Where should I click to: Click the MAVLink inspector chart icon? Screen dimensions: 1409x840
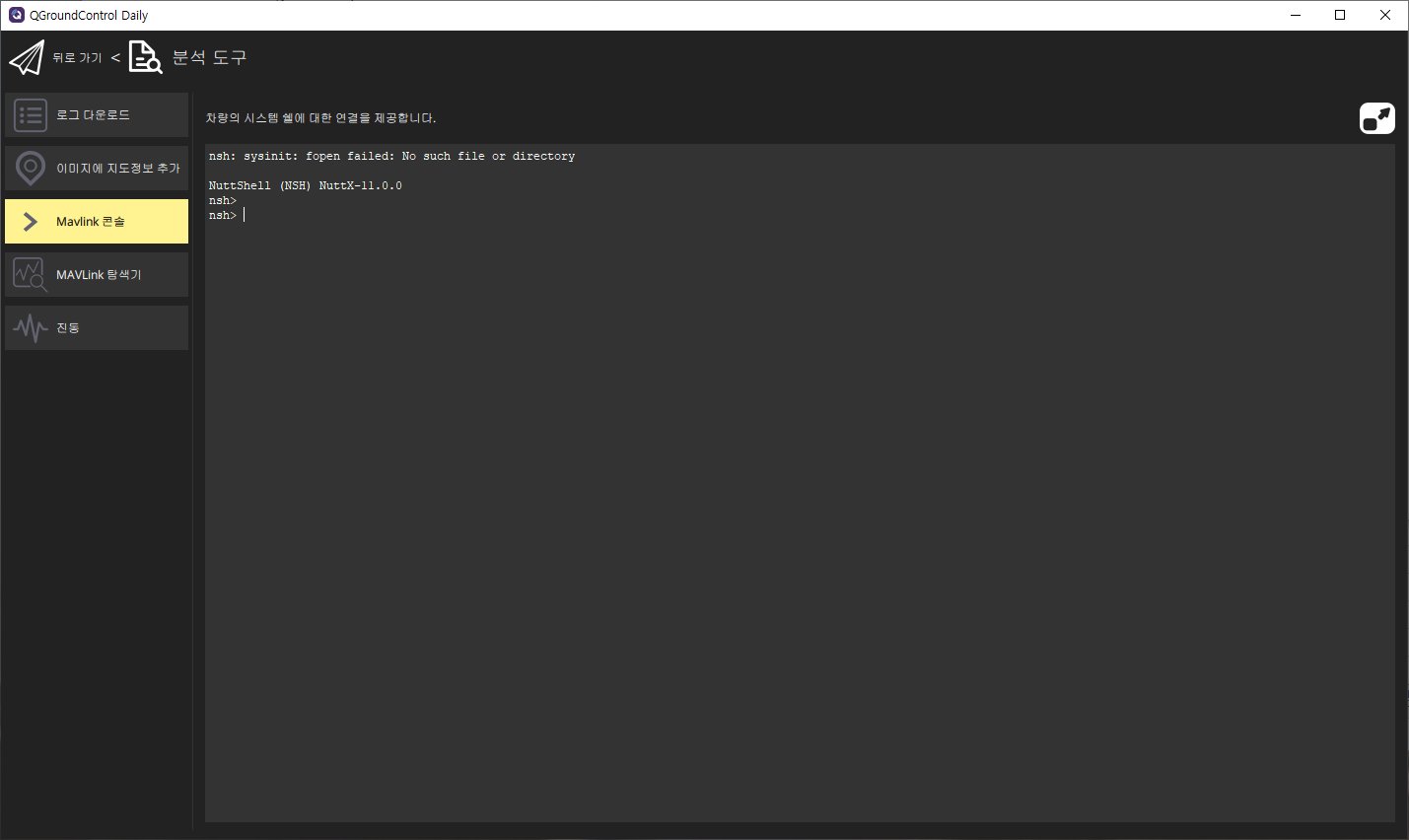[31, 275]
